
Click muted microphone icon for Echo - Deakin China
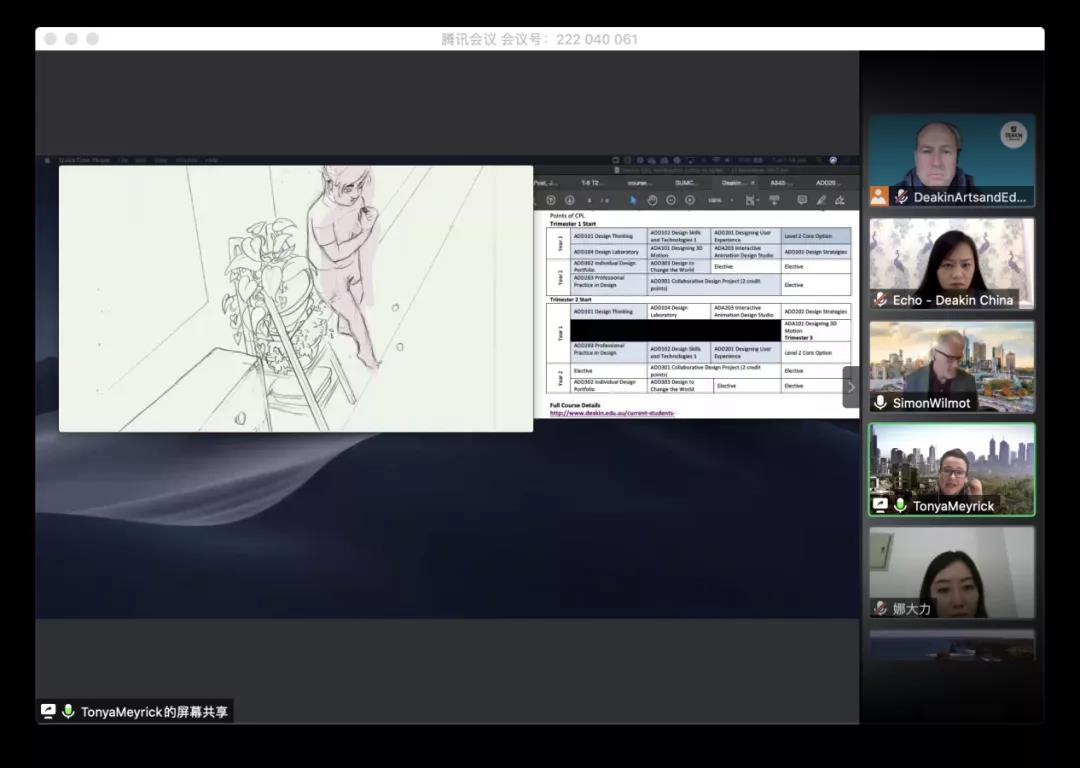[881, 299]
